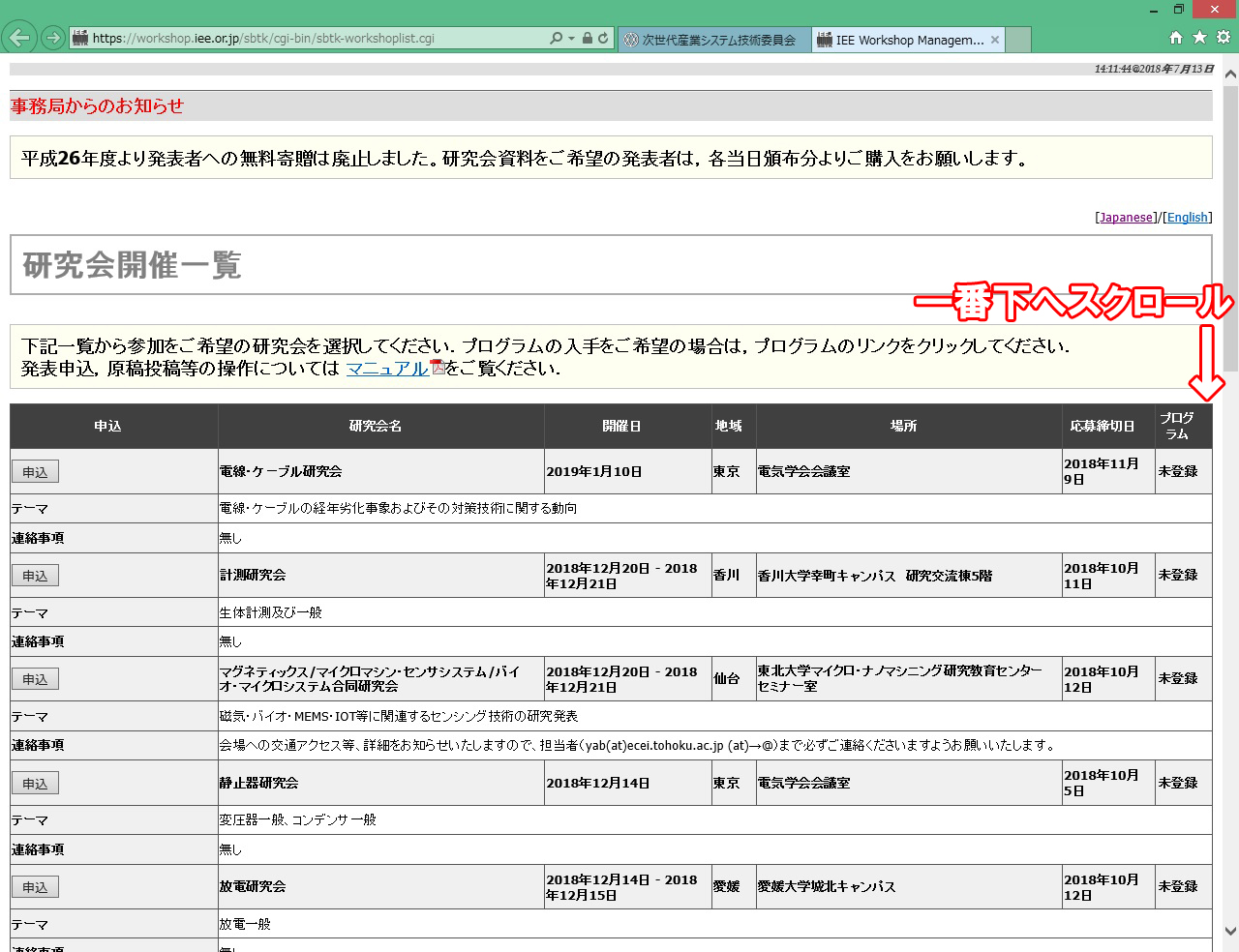Click the browser Back arrow button
The width and height of the screenshot is (1239, 952).
click(19, 38)
